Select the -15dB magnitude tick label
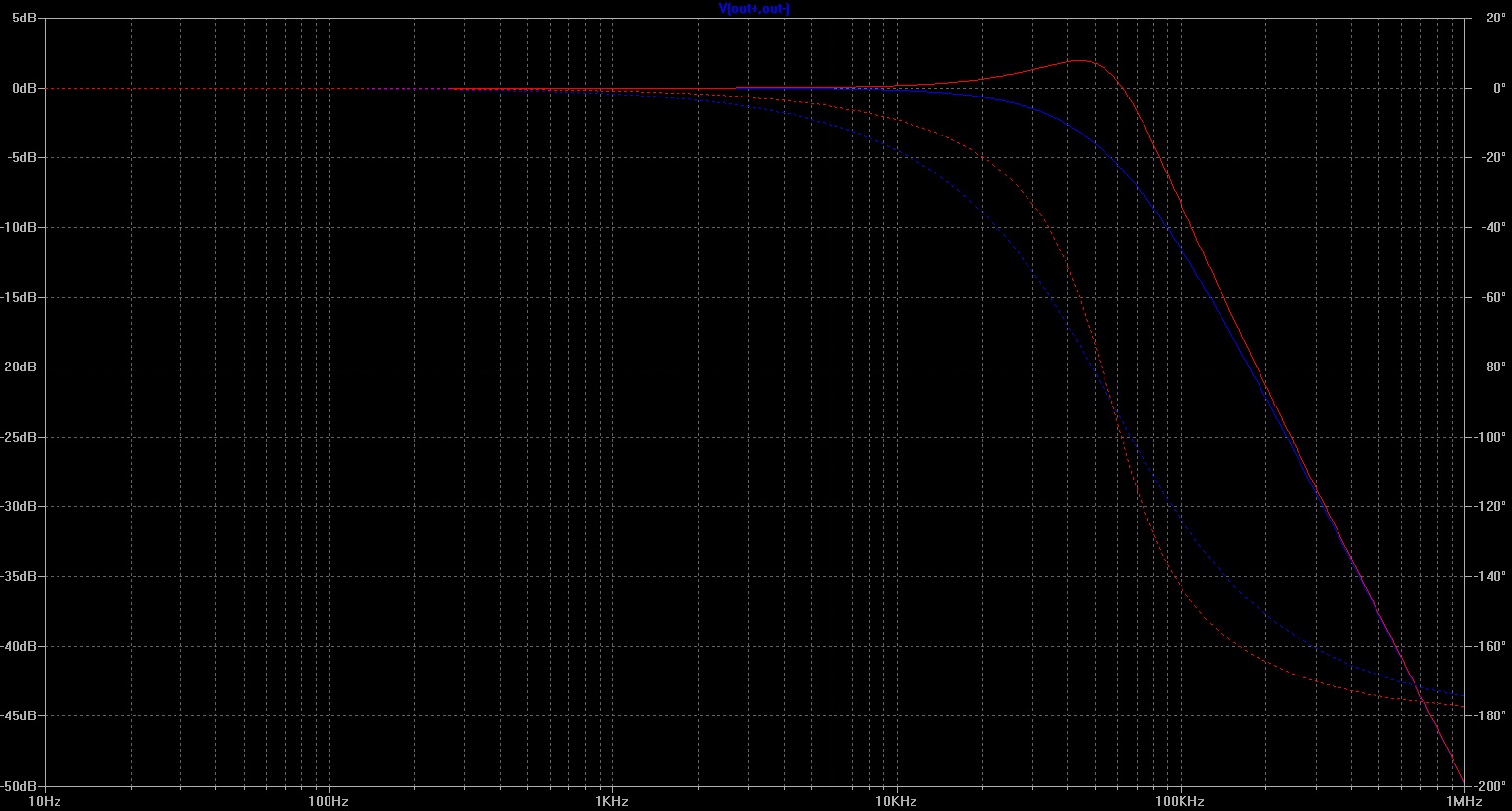The height and width of the screenshot is (811, 1512). (x=19, y=297)
